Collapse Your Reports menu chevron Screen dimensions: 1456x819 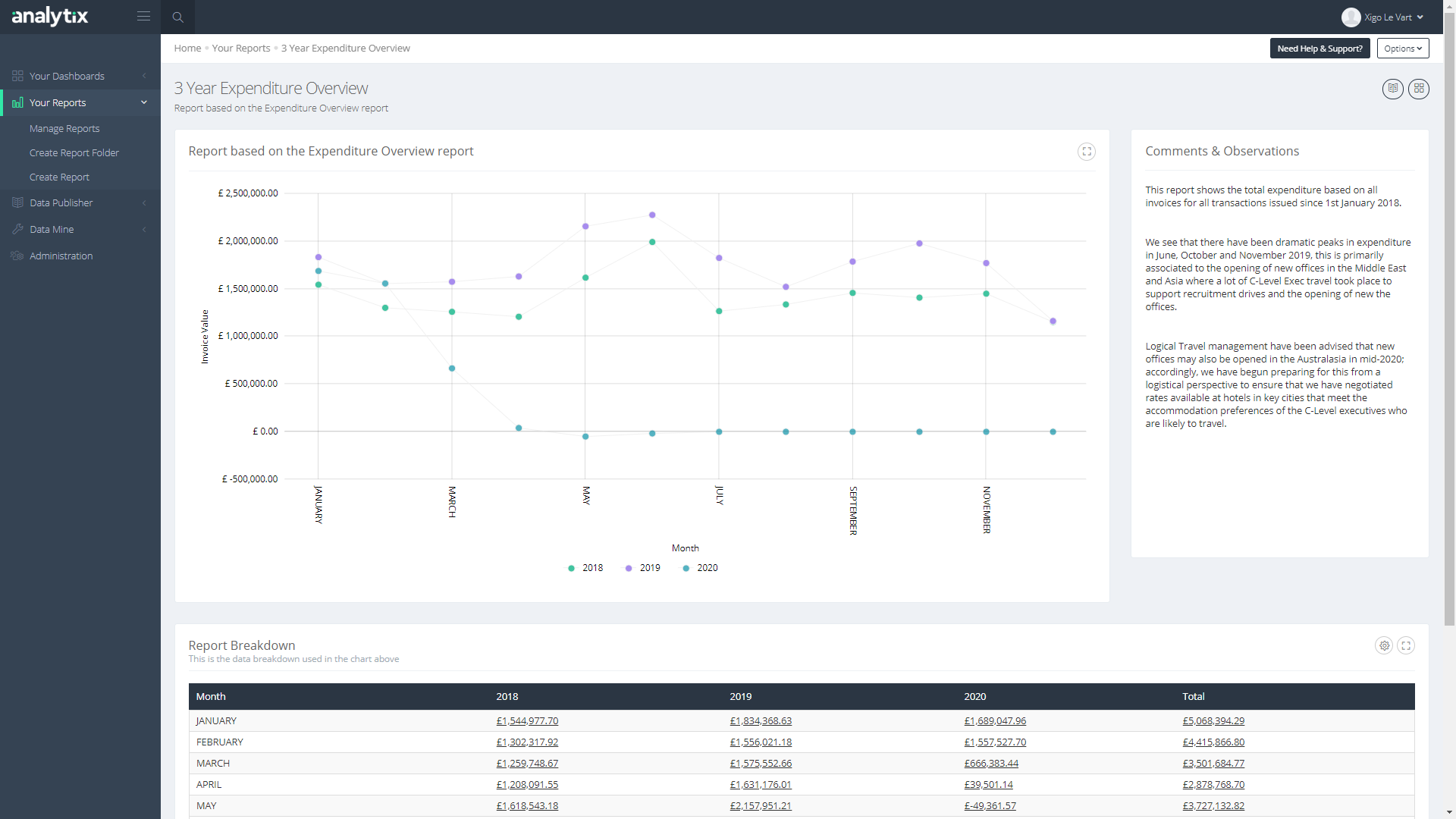coord(144,102)
